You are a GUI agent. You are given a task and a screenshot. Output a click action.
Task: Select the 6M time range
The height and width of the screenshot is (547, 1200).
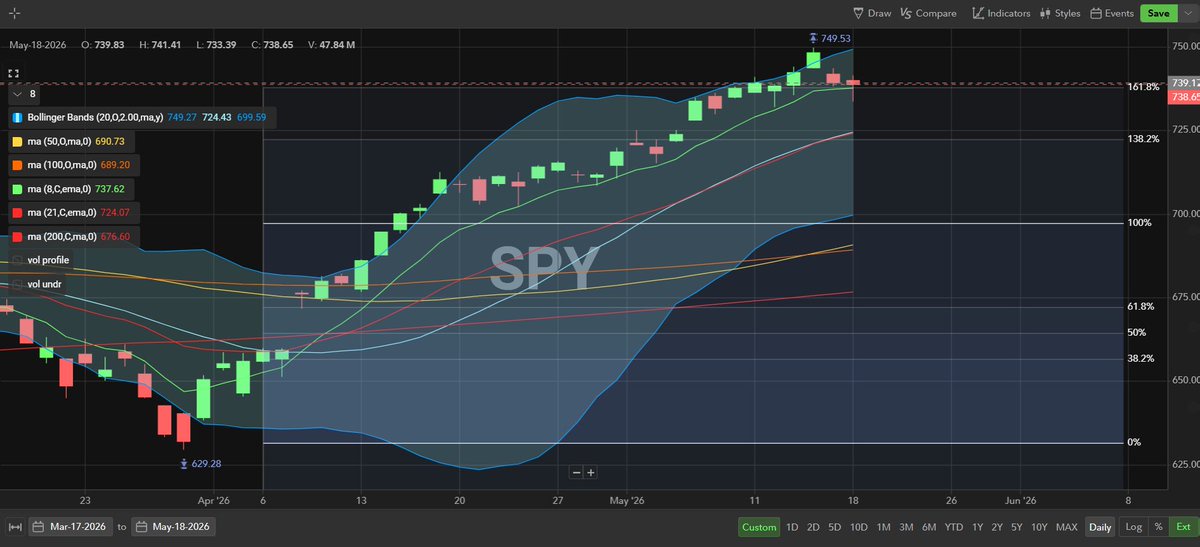click(929, 527)
